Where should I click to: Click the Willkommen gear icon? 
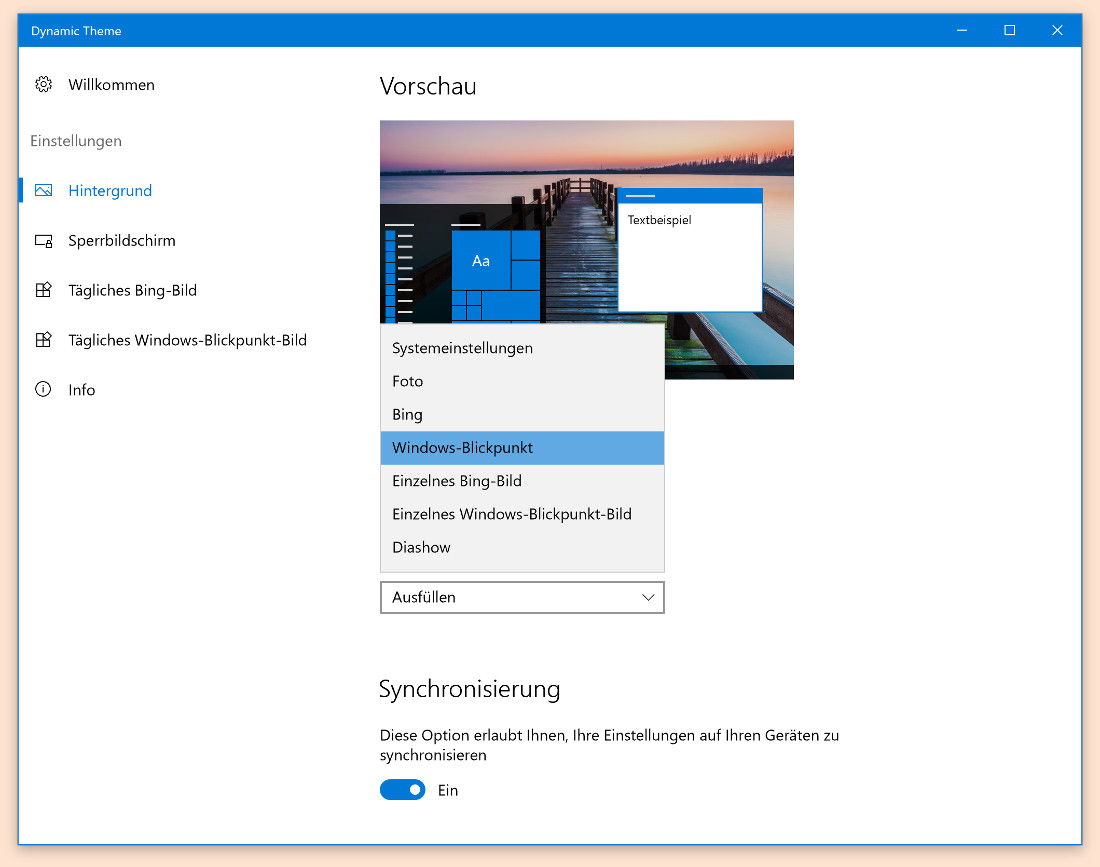[x=43, y=85]
